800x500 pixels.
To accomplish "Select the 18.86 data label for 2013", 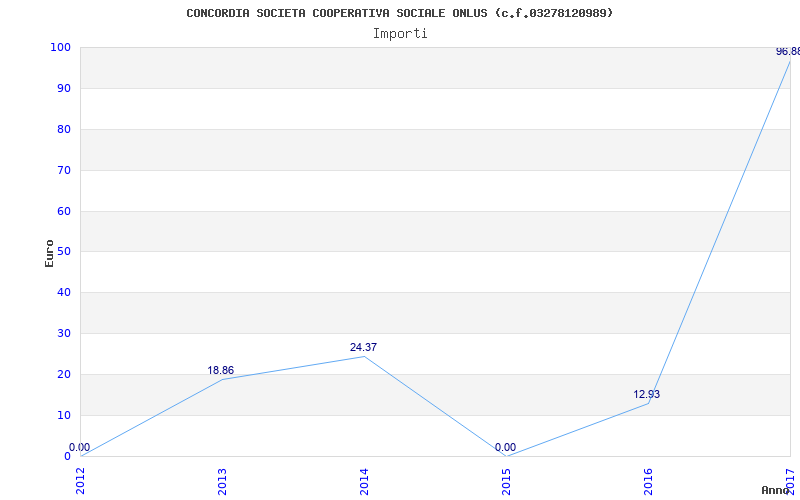I will click(220, 370).
